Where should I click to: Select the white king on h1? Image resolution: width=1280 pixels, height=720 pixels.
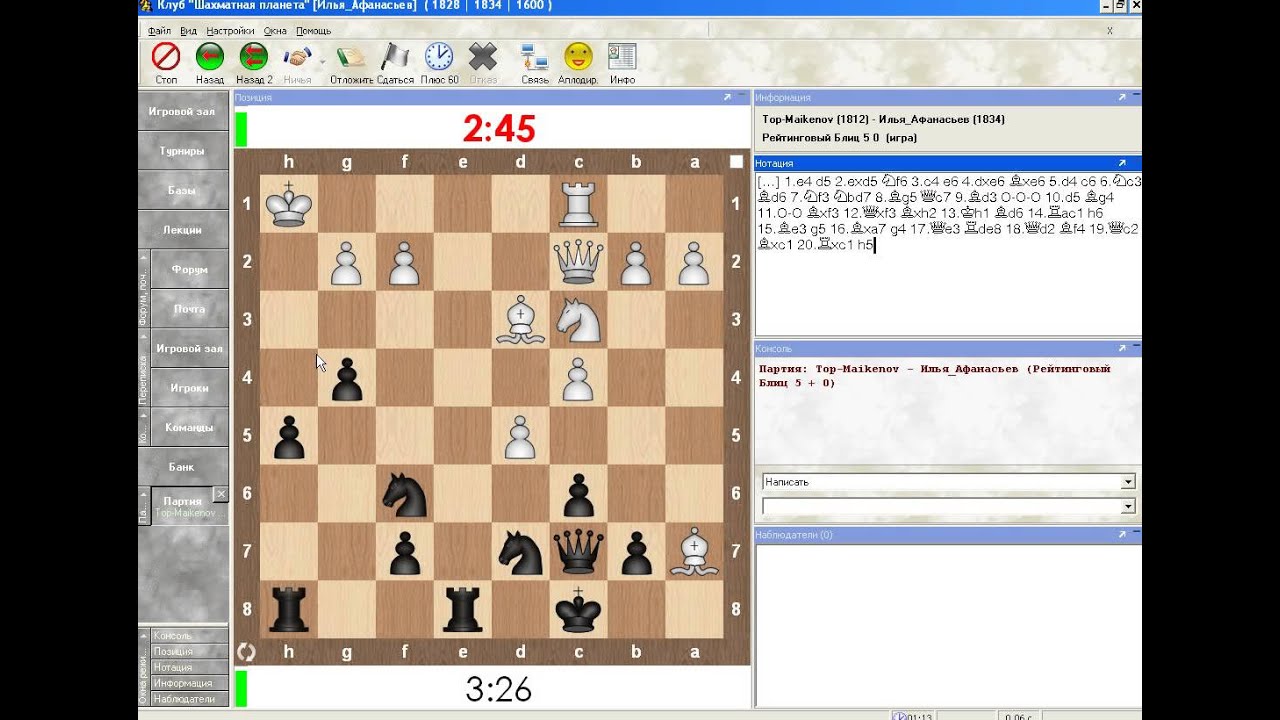click(x=289, y=204)
